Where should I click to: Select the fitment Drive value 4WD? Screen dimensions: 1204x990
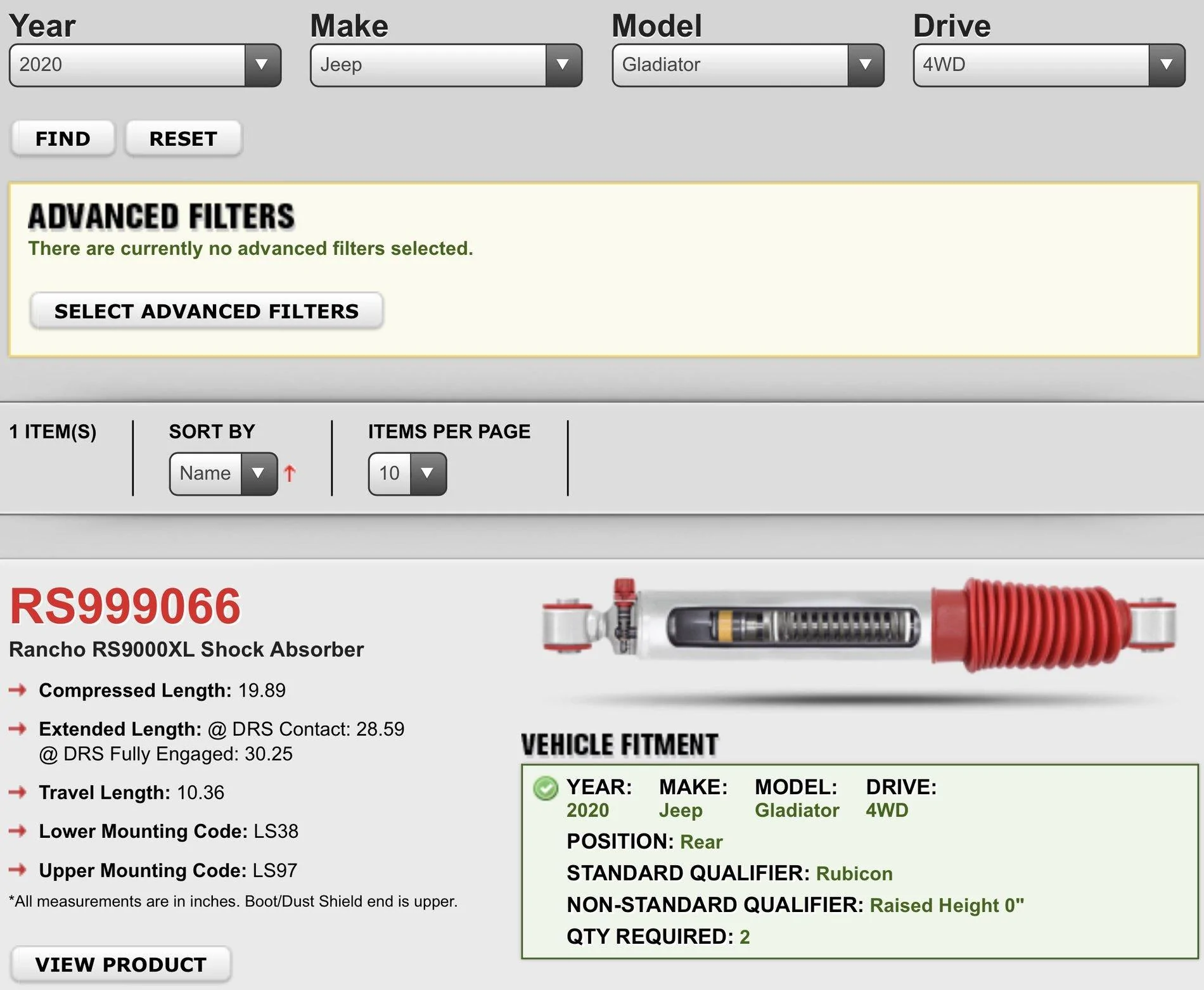887,810
